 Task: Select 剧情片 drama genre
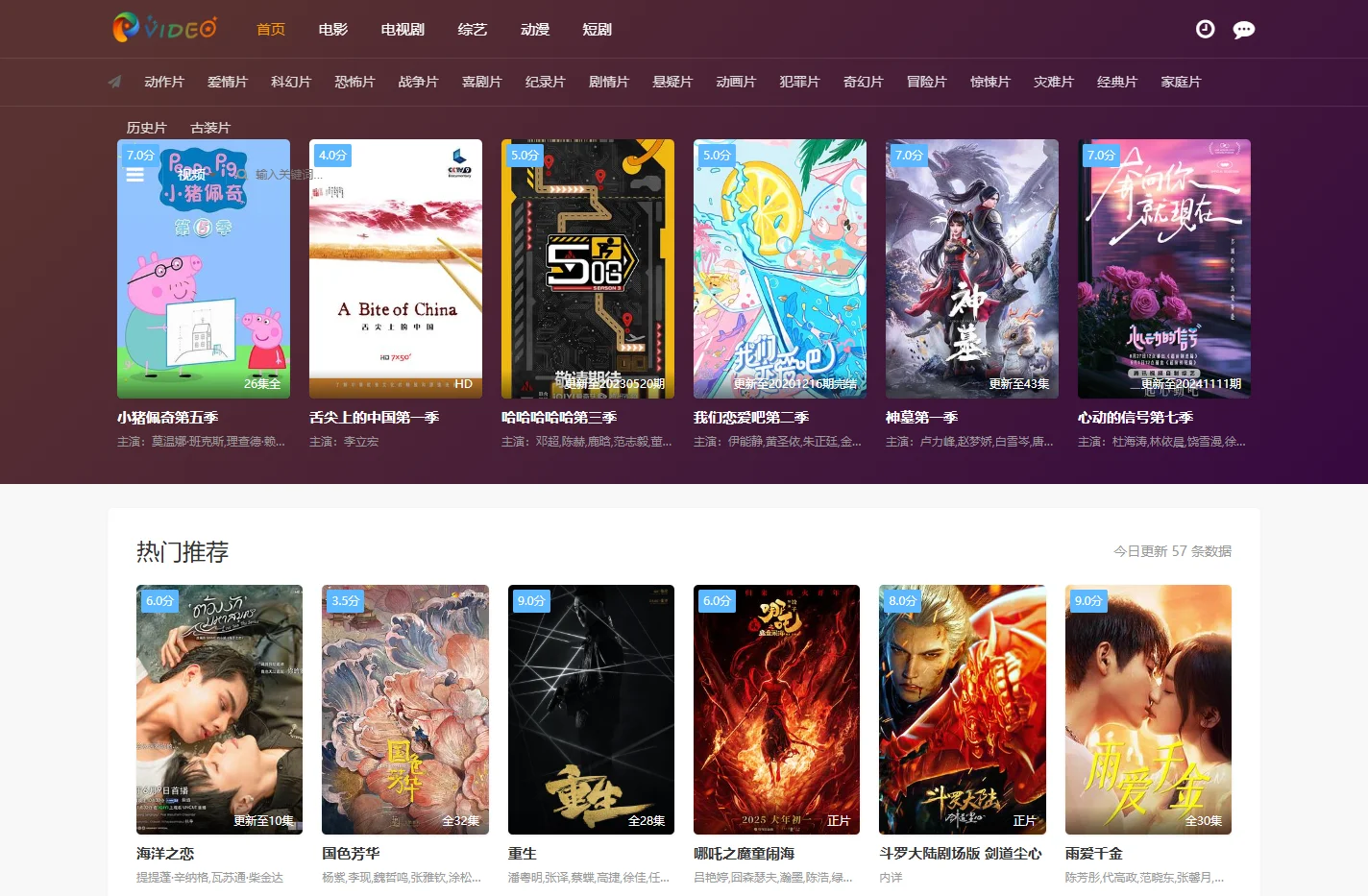[x=609, y=82]
